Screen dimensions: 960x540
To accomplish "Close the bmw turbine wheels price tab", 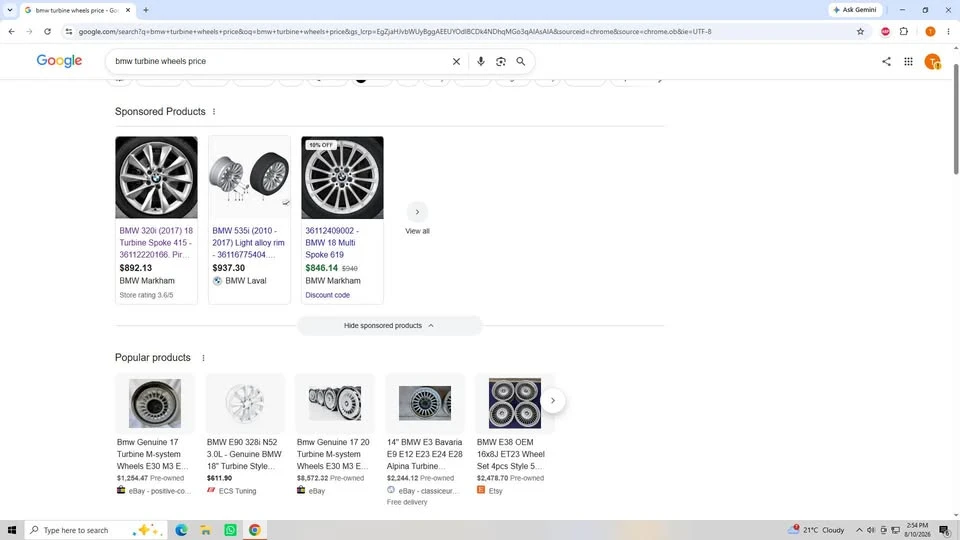I will pyautogui.click(x=128, y=10).
